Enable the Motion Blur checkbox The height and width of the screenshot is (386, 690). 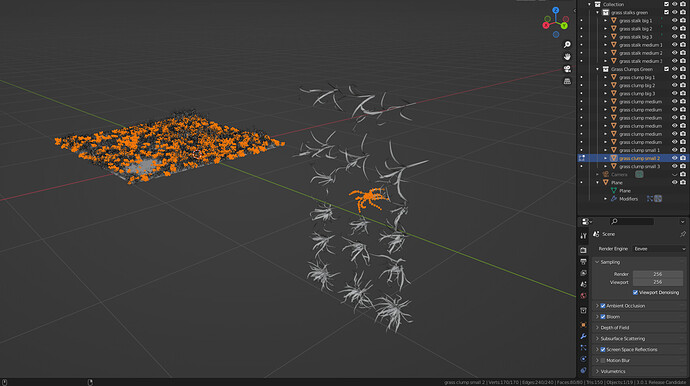[x=603, y=360]
